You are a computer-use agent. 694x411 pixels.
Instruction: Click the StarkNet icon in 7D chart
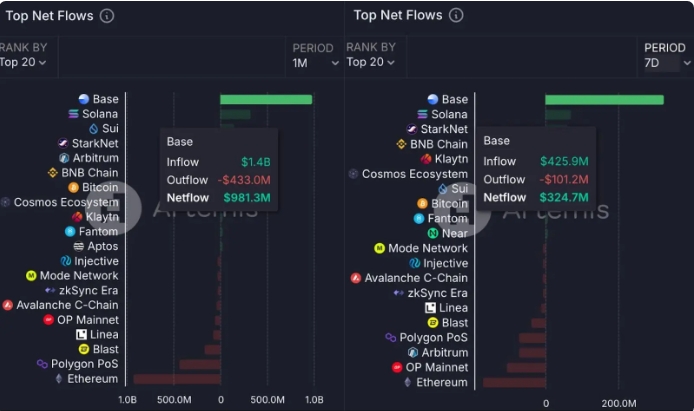[412, 129]
